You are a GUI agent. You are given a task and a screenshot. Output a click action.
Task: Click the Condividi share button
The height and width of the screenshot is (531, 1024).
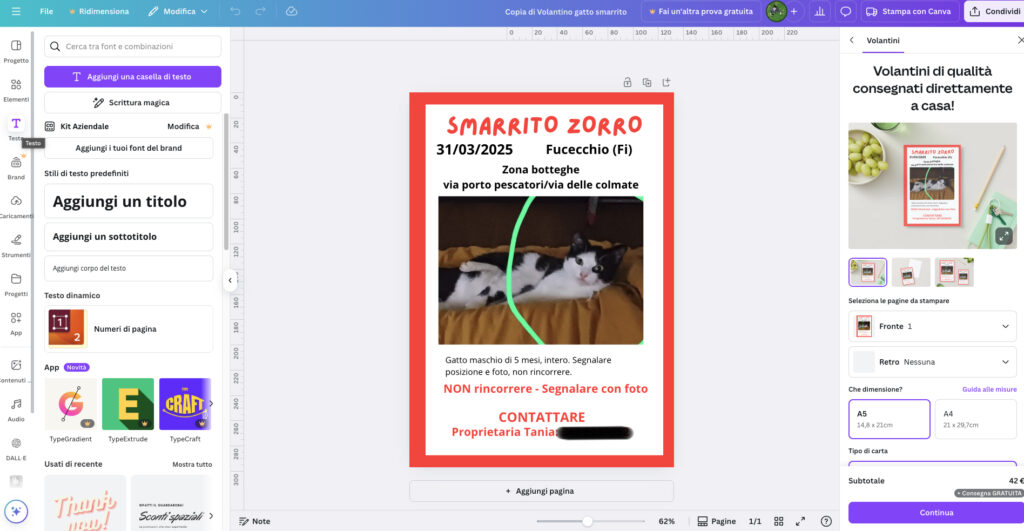(995, 11)
